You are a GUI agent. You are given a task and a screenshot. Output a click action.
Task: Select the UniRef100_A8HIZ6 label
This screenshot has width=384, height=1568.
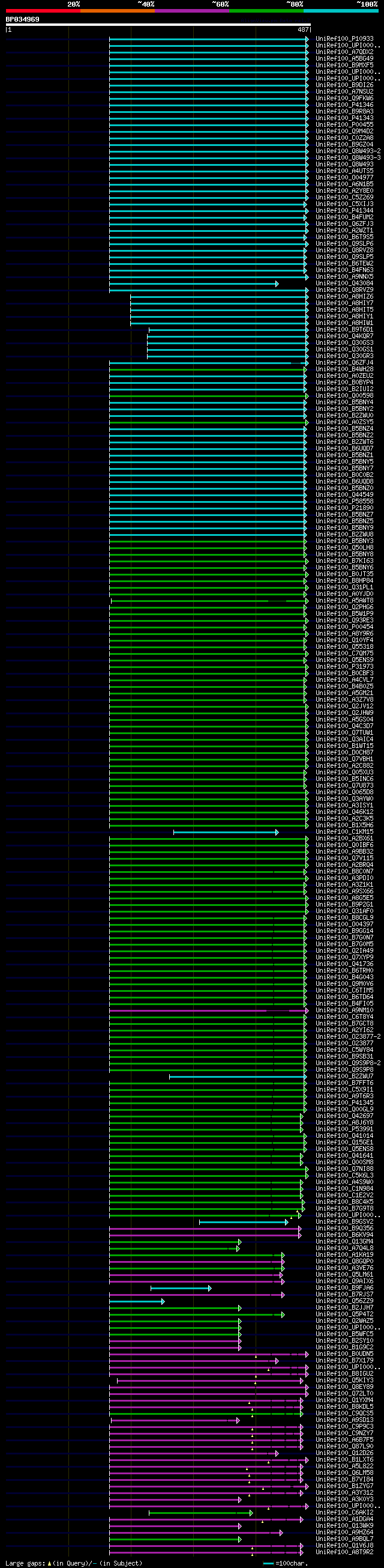tap(344, 296)
